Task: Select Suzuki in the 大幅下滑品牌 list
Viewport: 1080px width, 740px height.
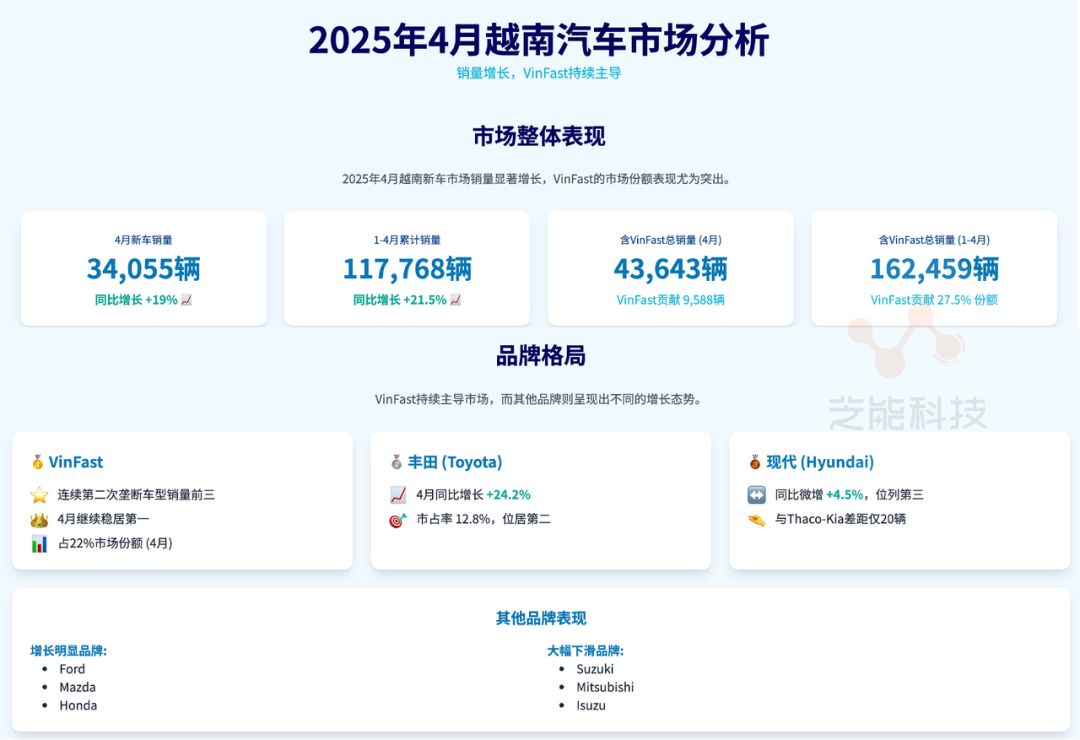Action: pos(595,669)
